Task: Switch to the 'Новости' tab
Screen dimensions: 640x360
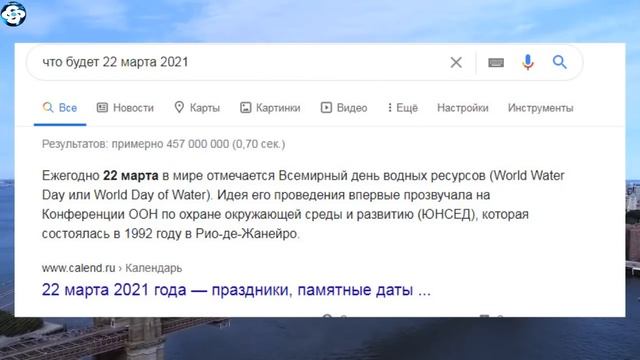Action: (x=125, y=108)
